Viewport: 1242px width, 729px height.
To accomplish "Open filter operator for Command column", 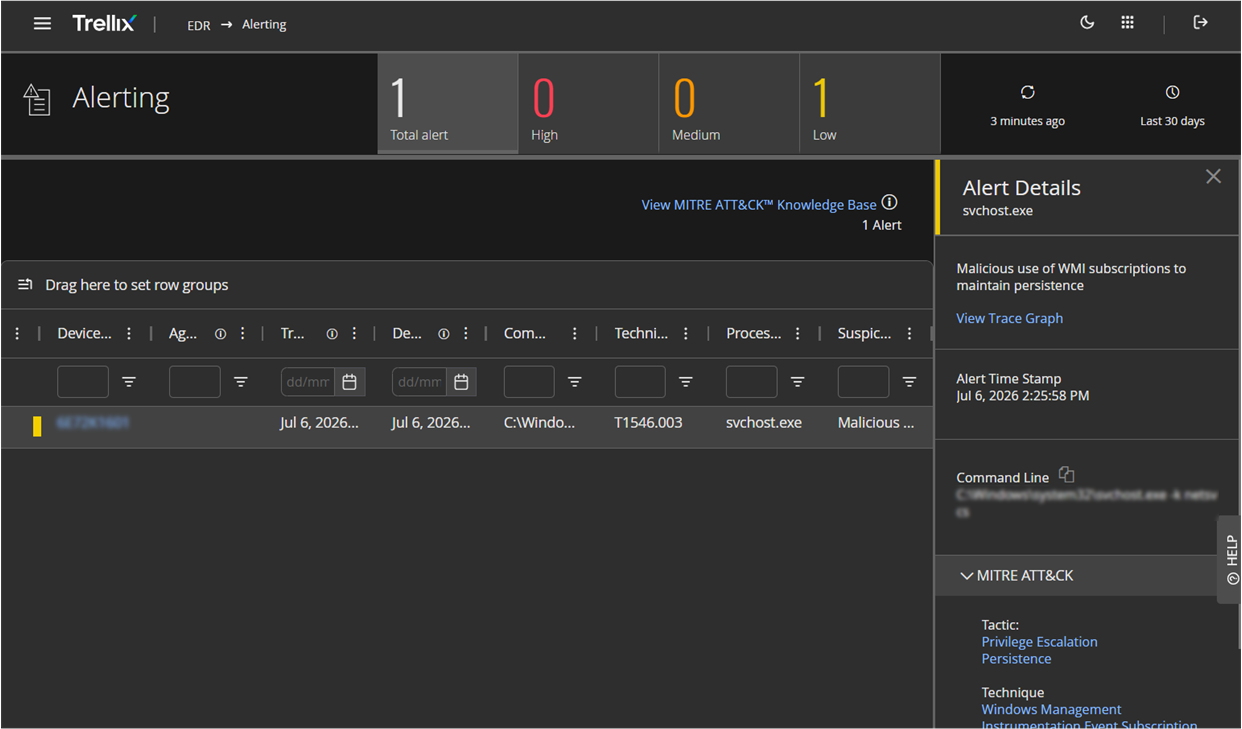I will click(x=575, y=382).
